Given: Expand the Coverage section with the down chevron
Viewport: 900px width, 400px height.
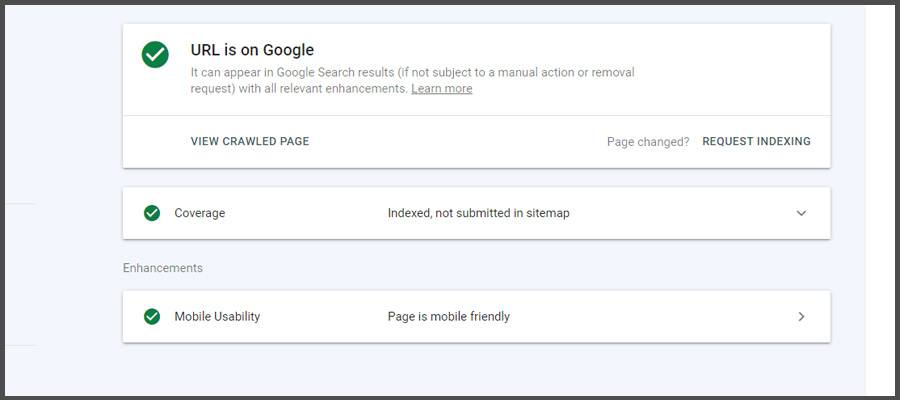Looking at the screenshot, I should 801,213.
